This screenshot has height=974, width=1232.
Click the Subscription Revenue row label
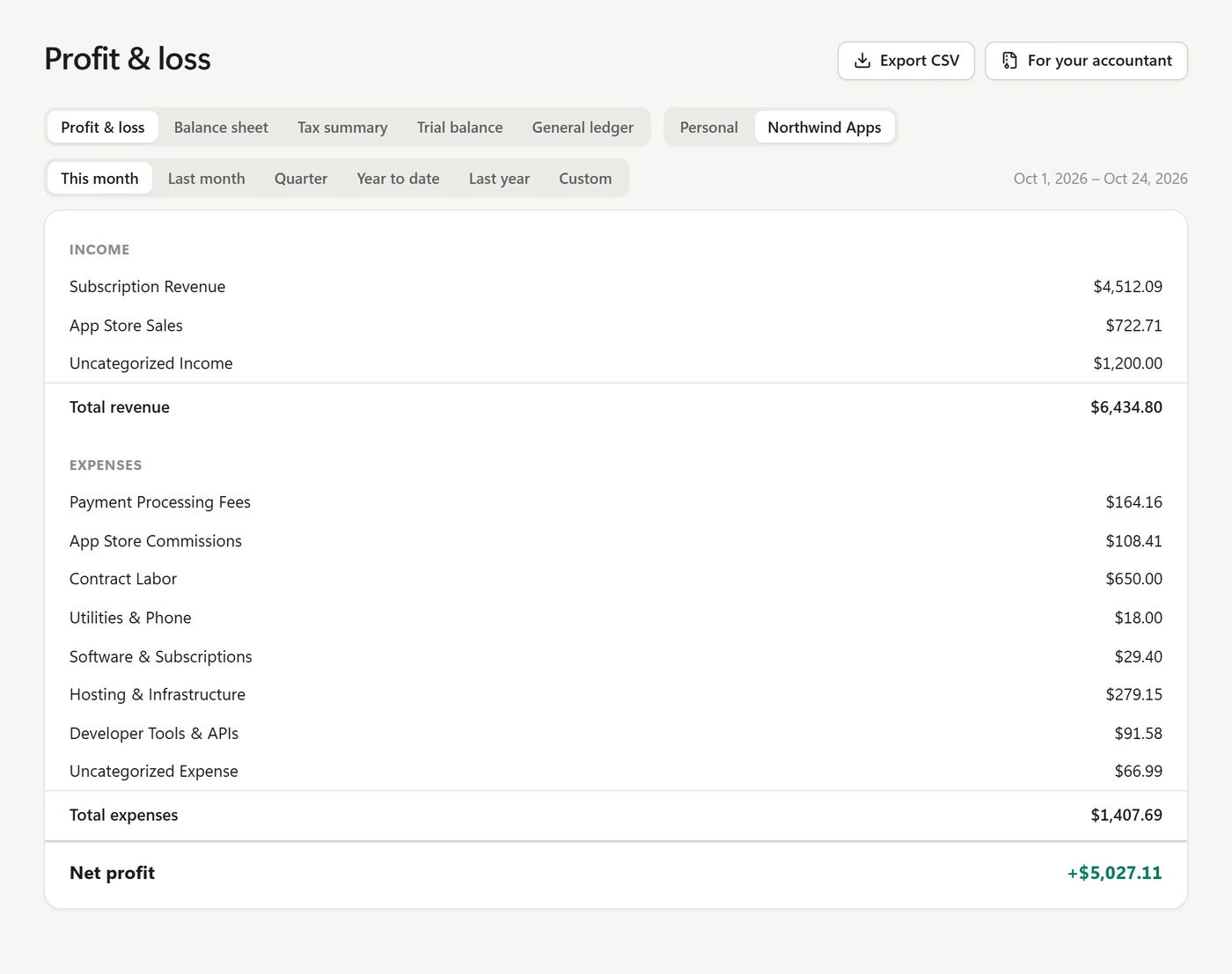pos(147,287)
